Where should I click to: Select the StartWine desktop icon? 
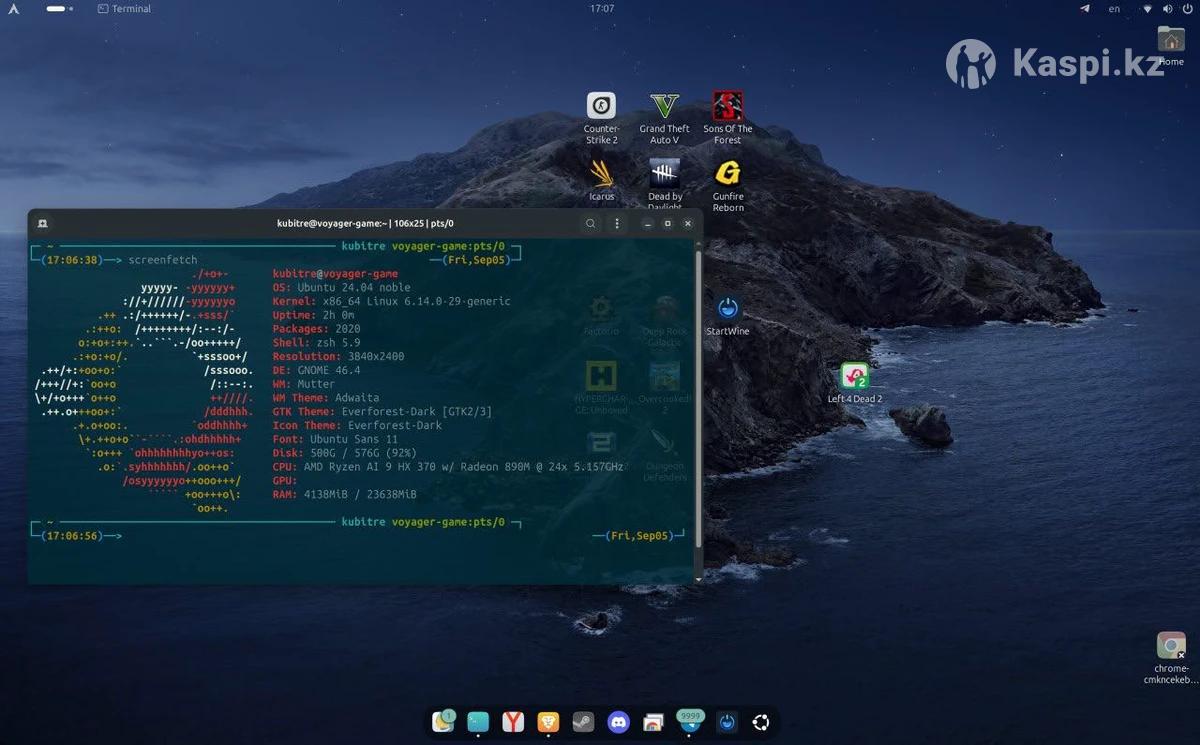727,309
